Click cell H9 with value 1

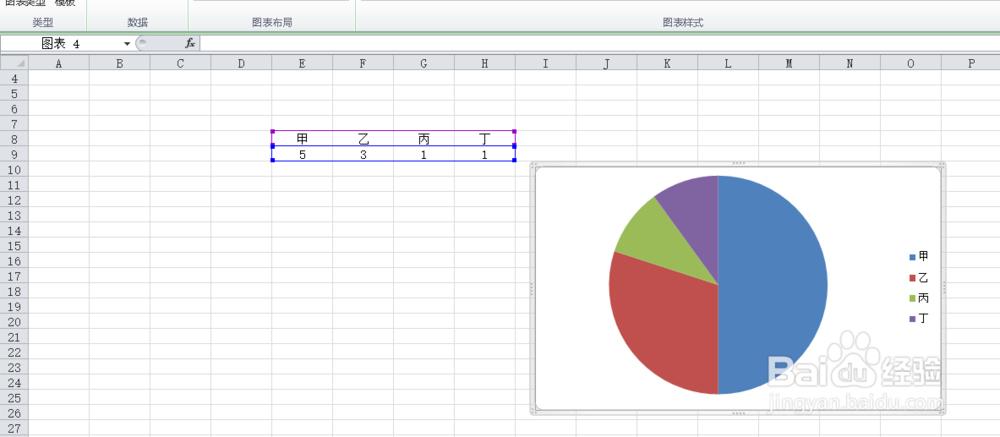click(x=485, y=154)
